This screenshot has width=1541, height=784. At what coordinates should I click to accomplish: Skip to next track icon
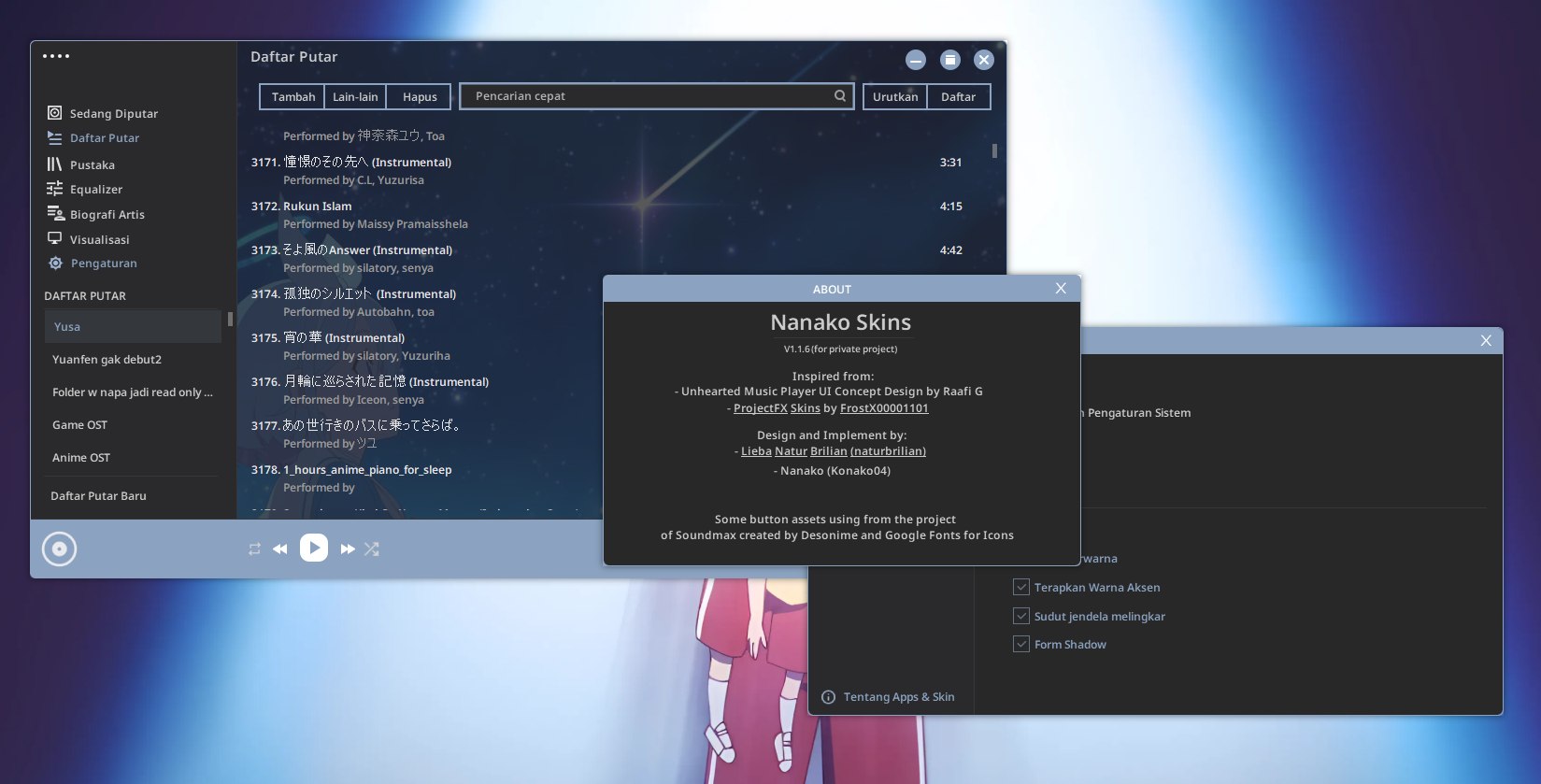(x=348, y=549)
